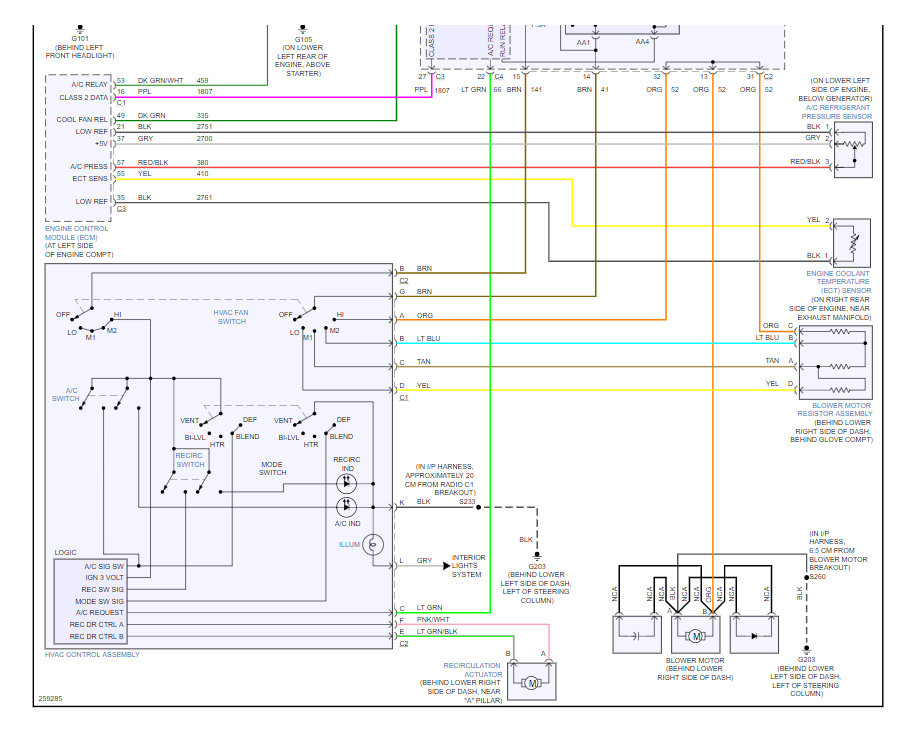Click the blower motor resistor assembly box
The image size is (920, 737).
(x=836, y=363)
